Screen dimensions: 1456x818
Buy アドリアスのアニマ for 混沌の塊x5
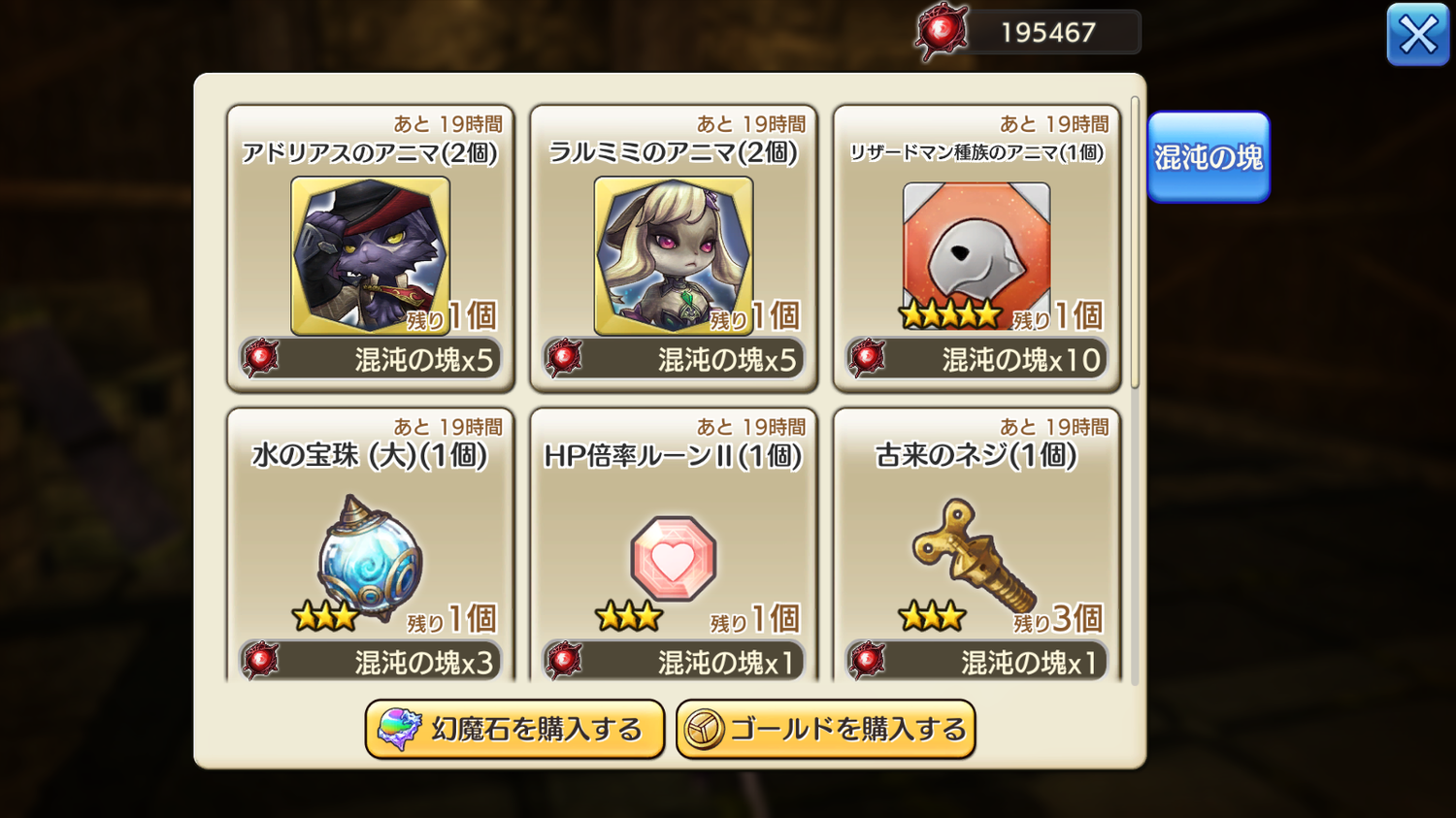point(370,359)
